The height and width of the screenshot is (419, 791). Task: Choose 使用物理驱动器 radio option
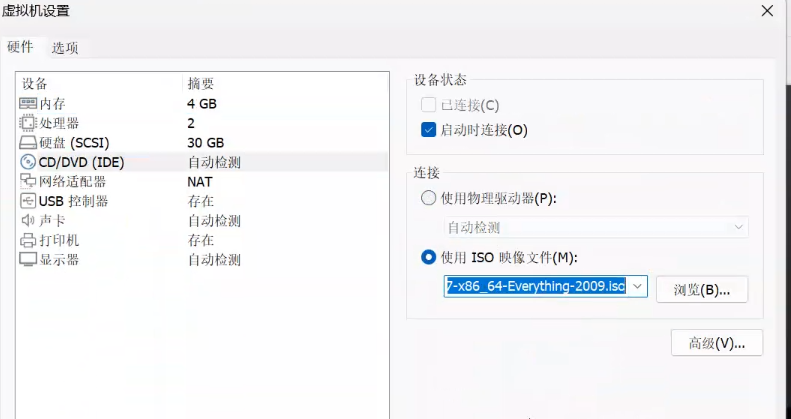pyautogui.click(x=429, y=198)
